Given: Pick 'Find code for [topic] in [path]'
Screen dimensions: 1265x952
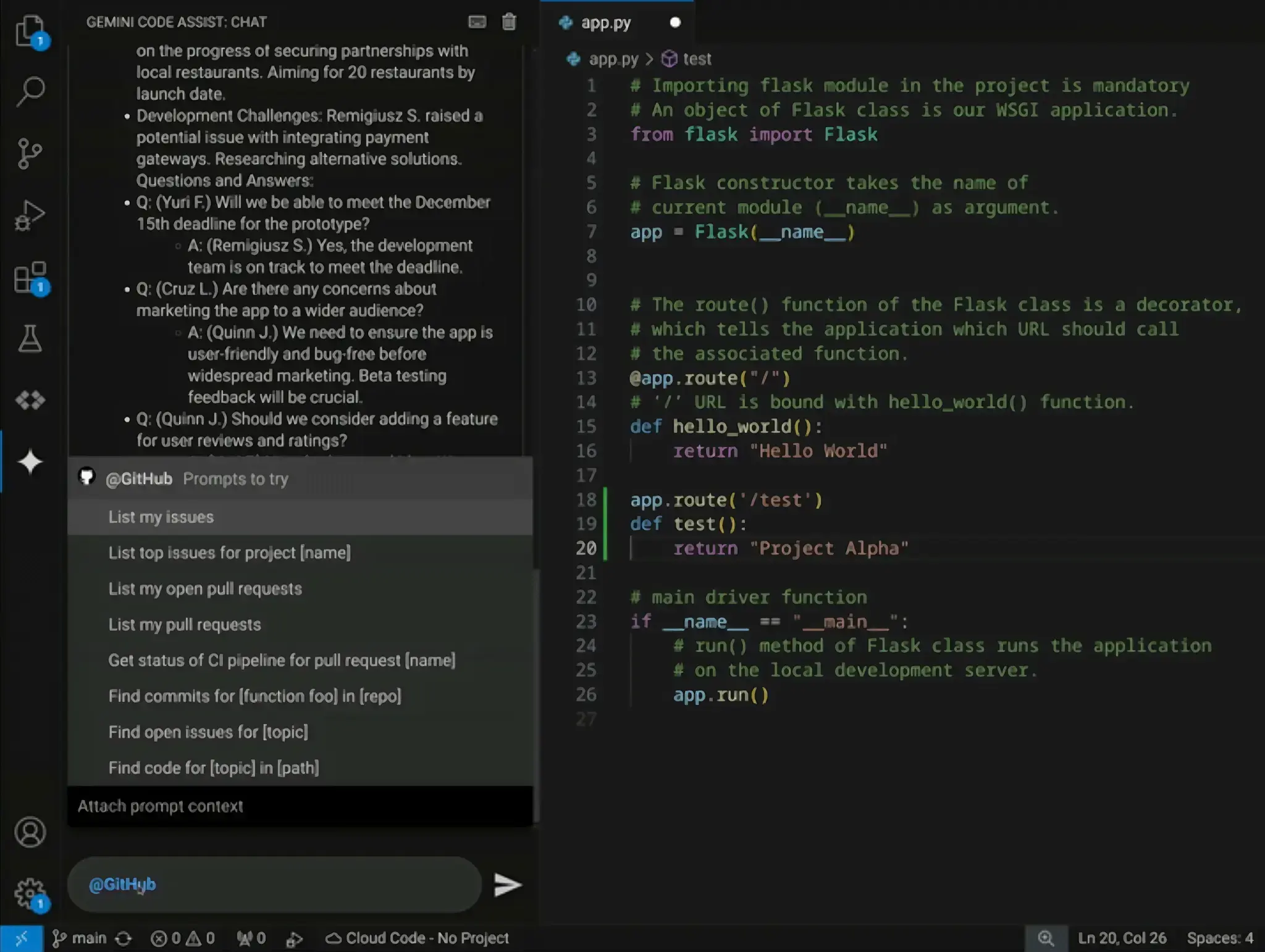Looking at the screenshot, I should 214,767.
